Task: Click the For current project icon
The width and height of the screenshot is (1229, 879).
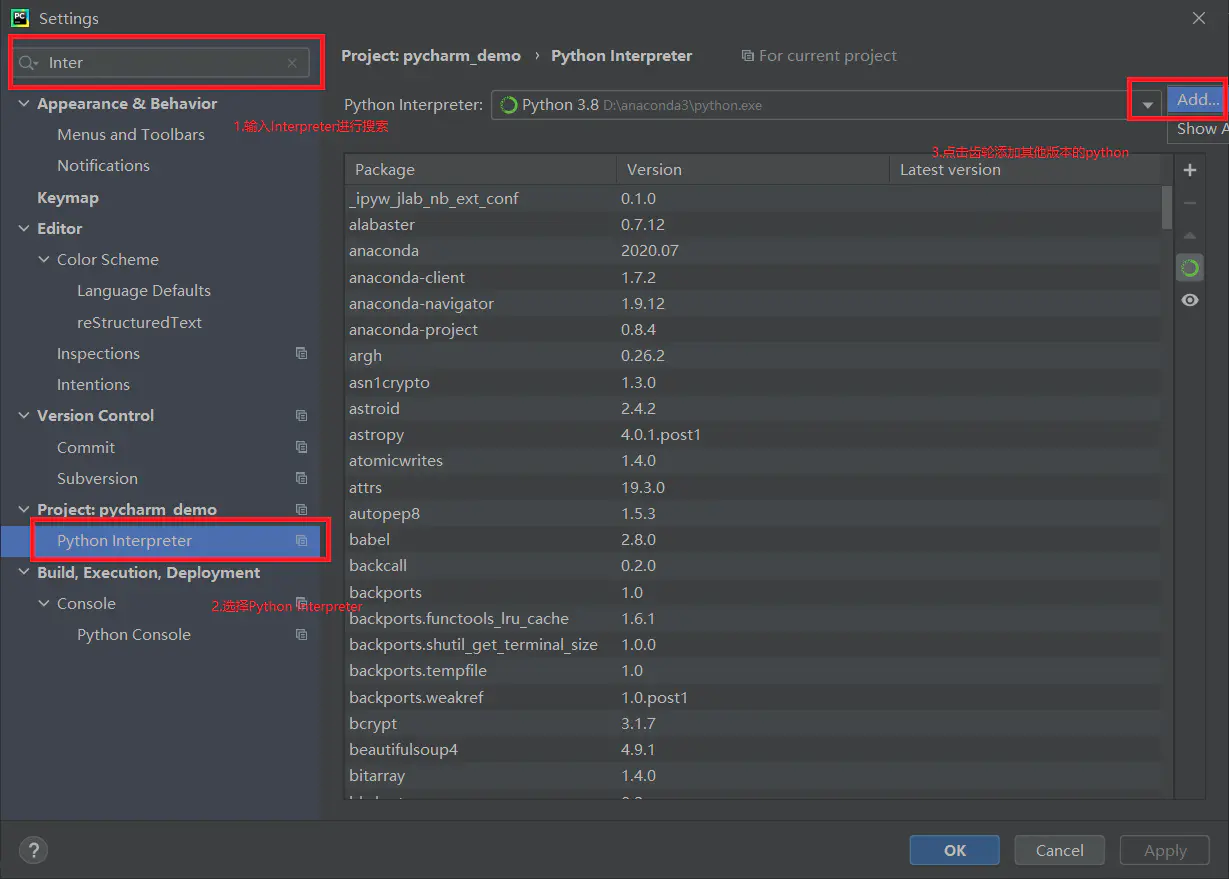Action: pos(747,56)
